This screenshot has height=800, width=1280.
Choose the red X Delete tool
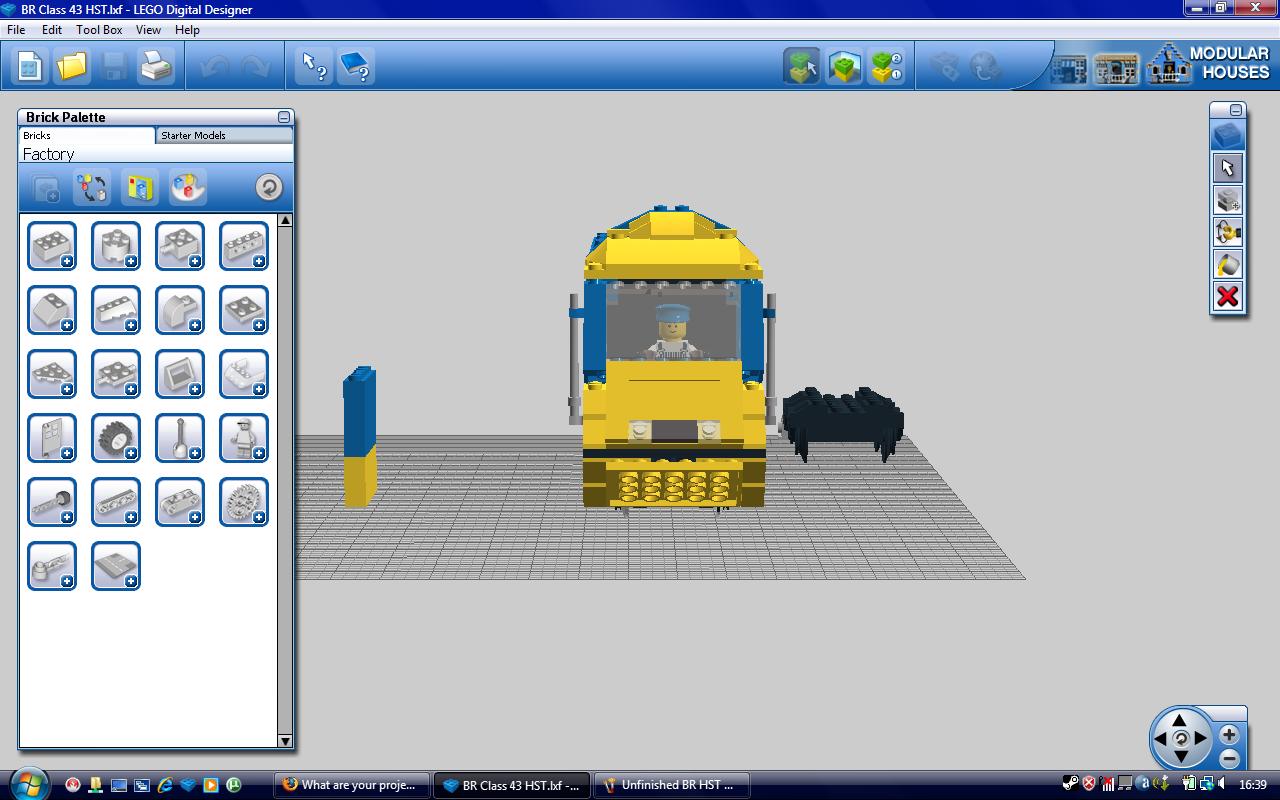pos(1227,295)
